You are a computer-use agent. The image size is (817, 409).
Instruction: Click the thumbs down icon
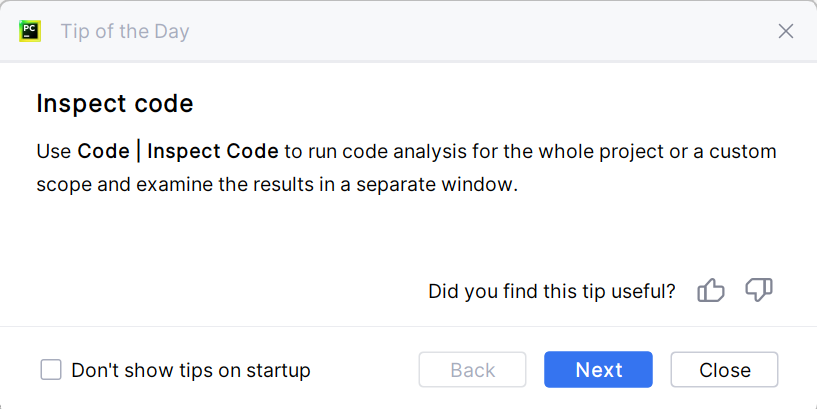pos(759,291)
